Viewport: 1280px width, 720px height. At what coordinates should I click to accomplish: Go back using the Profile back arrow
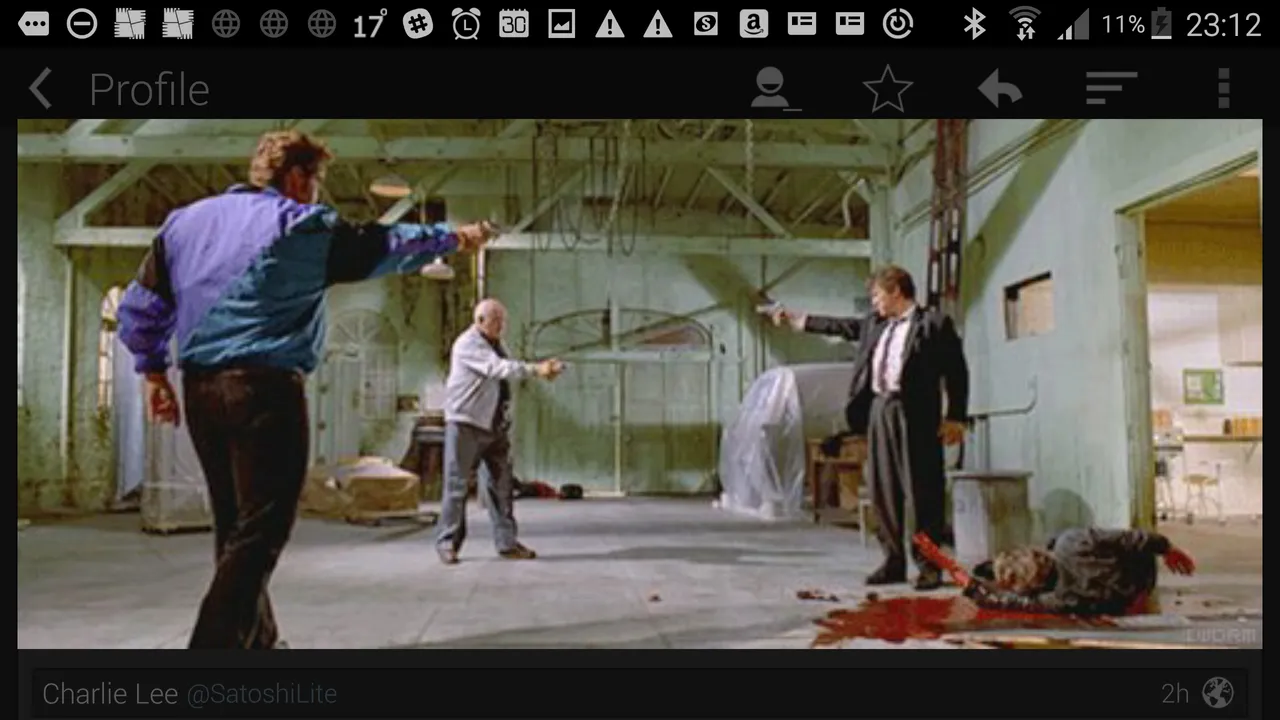(40, 90)
